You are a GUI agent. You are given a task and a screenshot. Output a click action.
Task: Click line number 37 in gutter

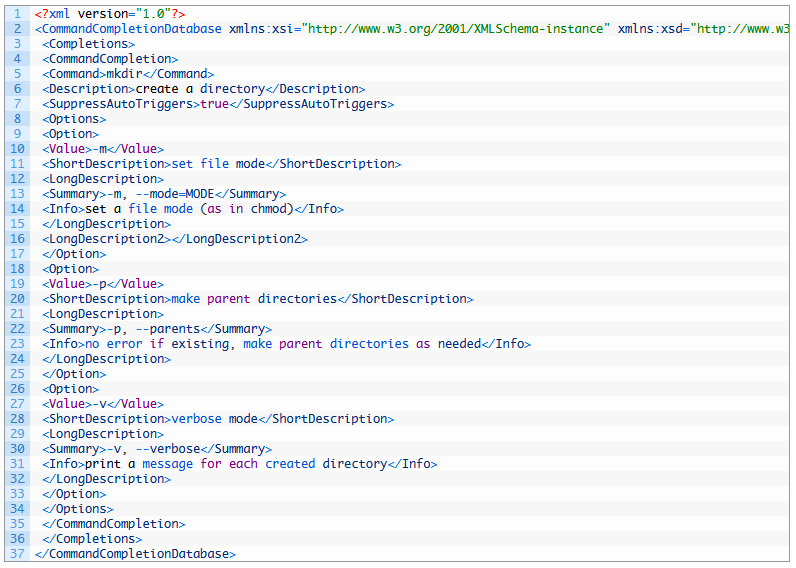(x=17, y=554)
